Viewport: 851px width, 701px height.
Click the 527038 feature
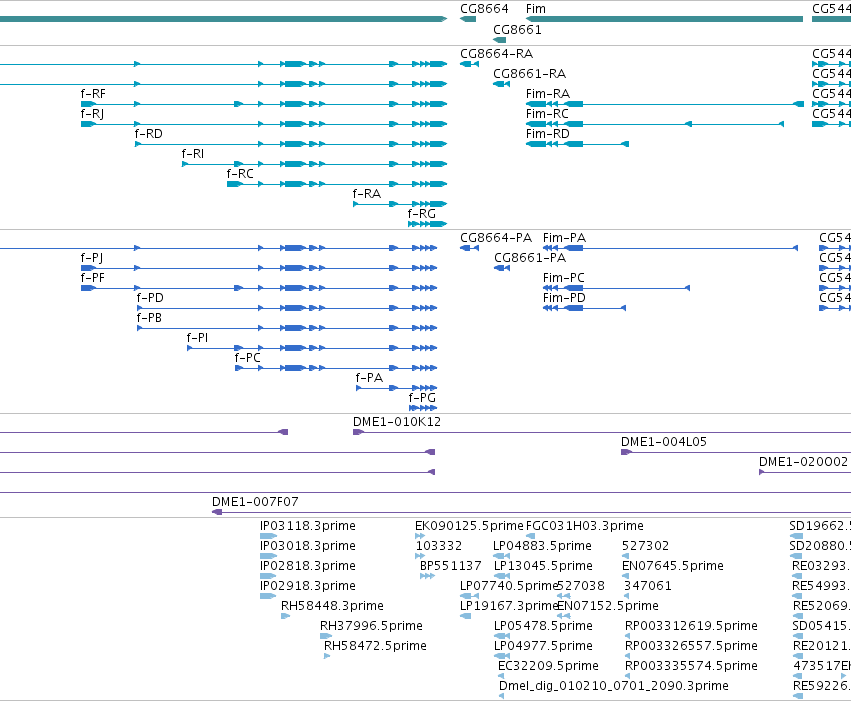click(563, 596)
